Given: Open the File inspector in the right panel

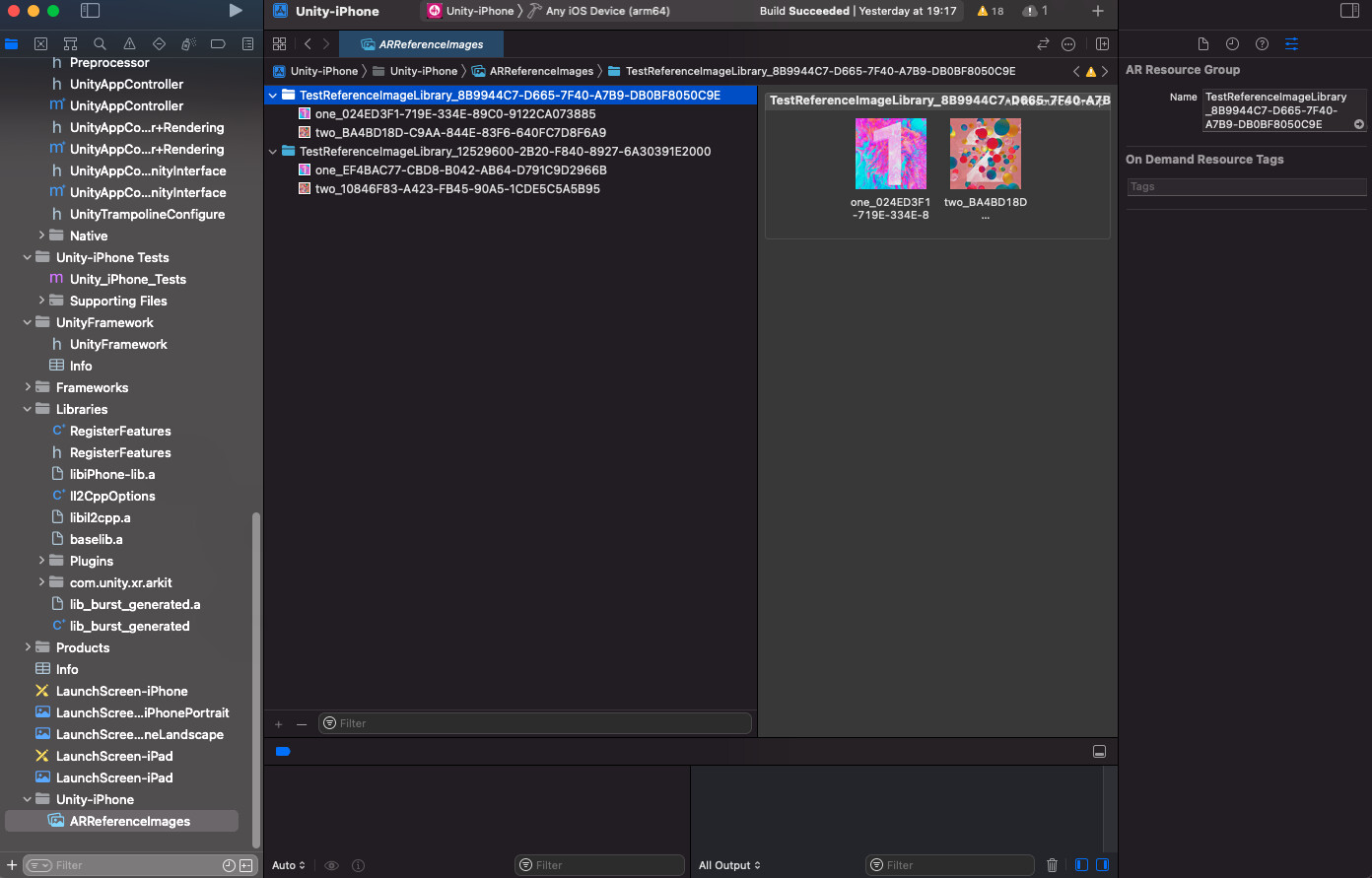Looking at the screenshot, I should [1203, 43].
